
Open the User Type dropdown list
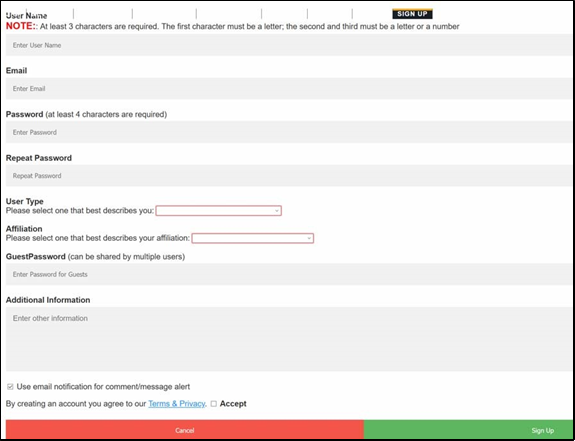pyautogui.click(x=219, y=211)
